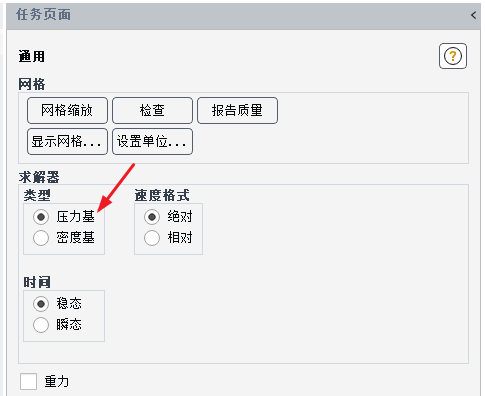Image resolution: width=485 pixels, height=396 pixels.
Task: Collapse the 任务页面 panel with the chevron
Action: coord(474,15)
